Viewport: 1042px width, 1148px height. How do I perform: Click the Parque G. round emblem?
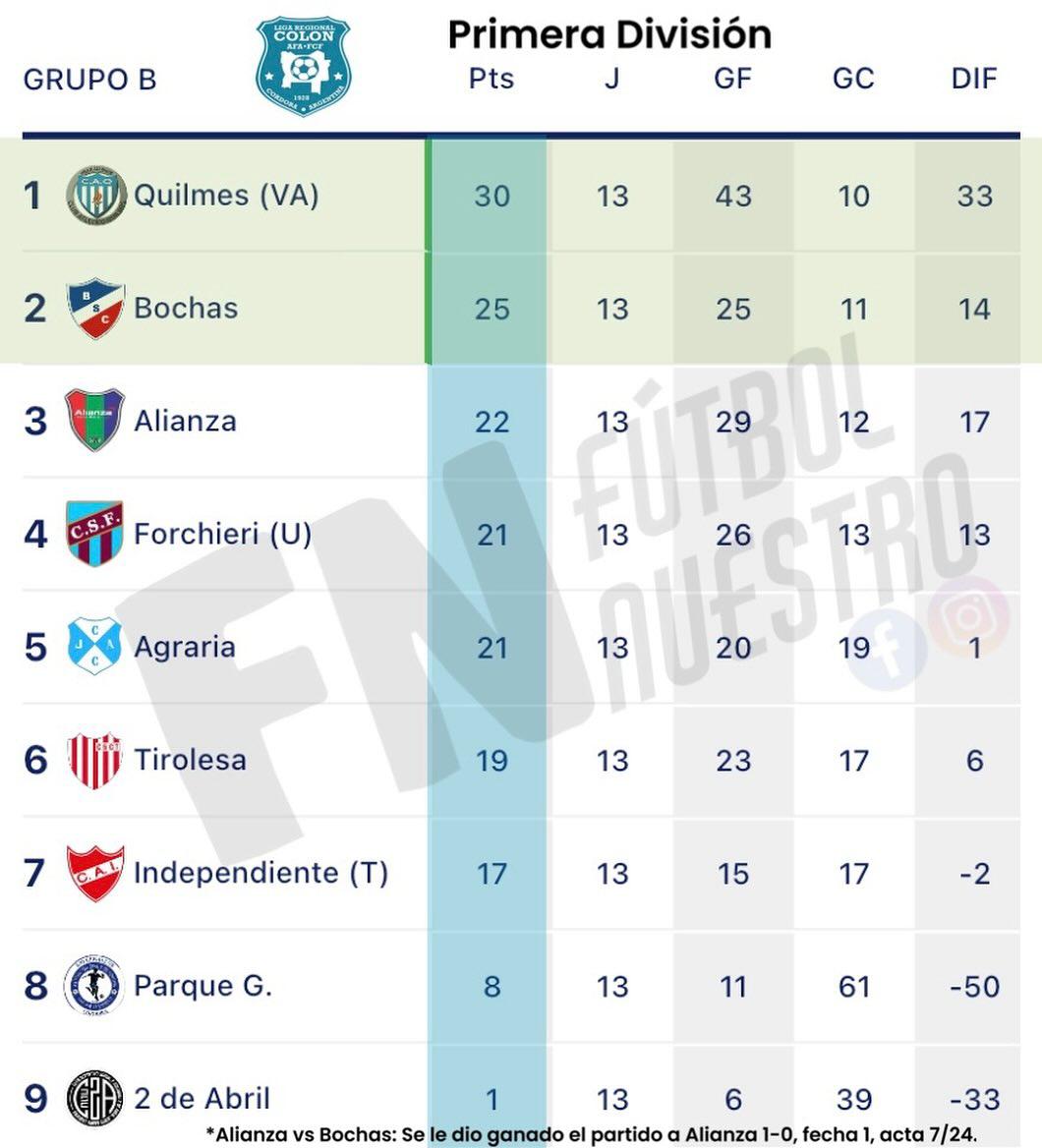coord(95,985)
